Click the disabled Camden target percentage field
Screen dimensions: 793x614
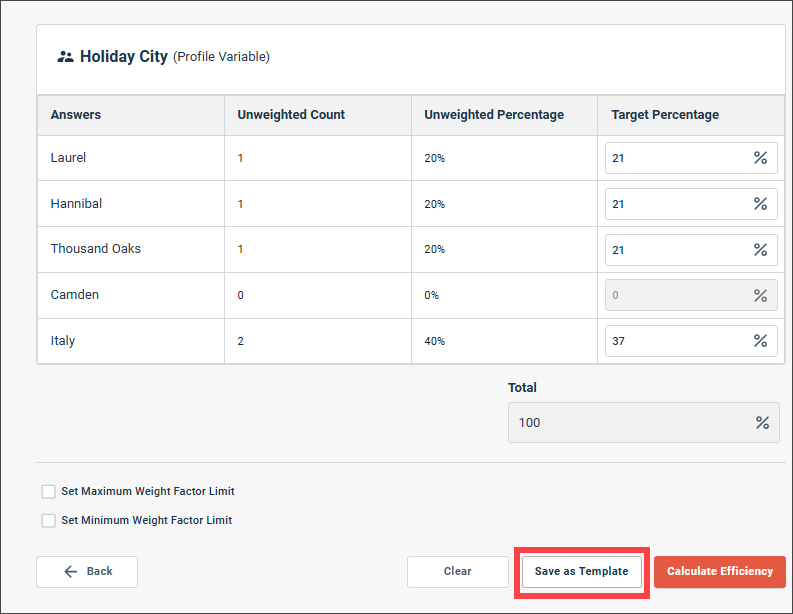(691, 295)
